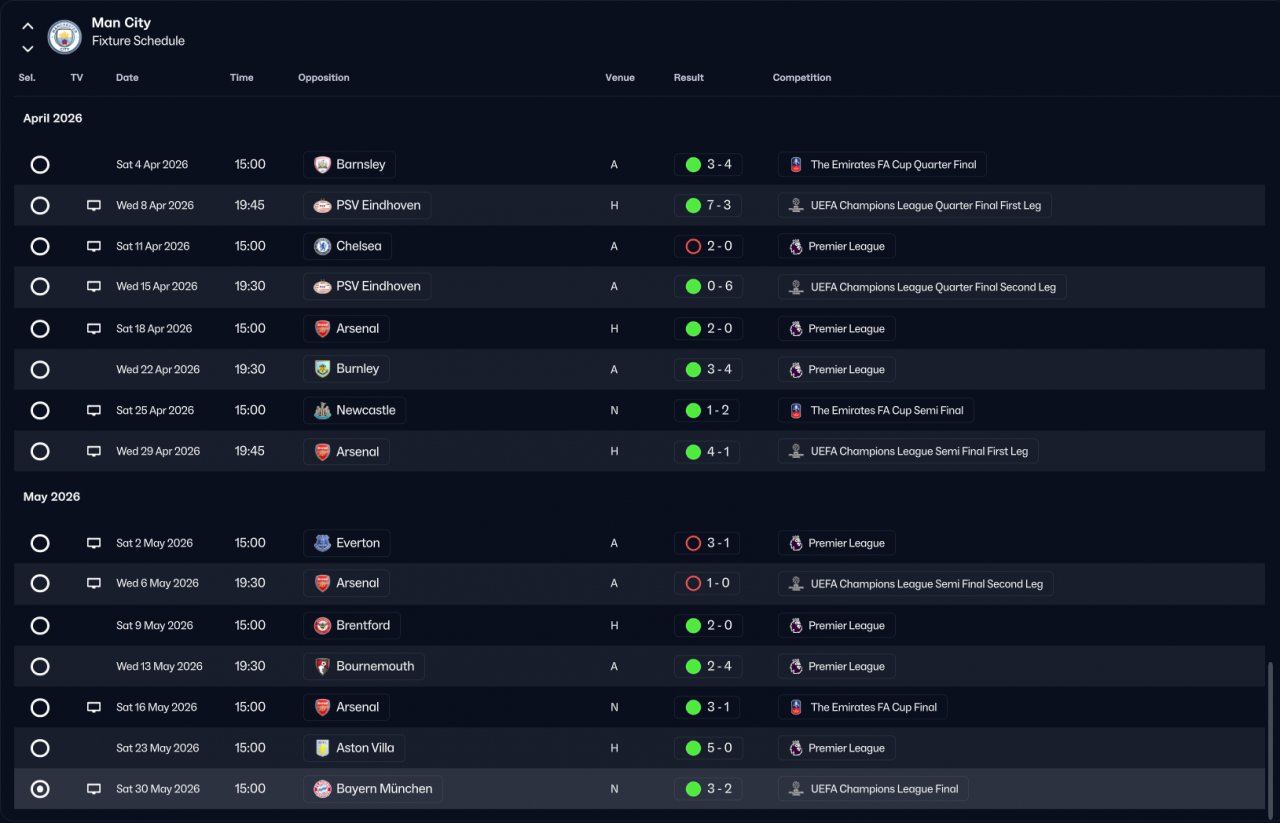1280x823 pixels.
Task: Select the radio button for the Everton fixture
Action: coord(40,543)
